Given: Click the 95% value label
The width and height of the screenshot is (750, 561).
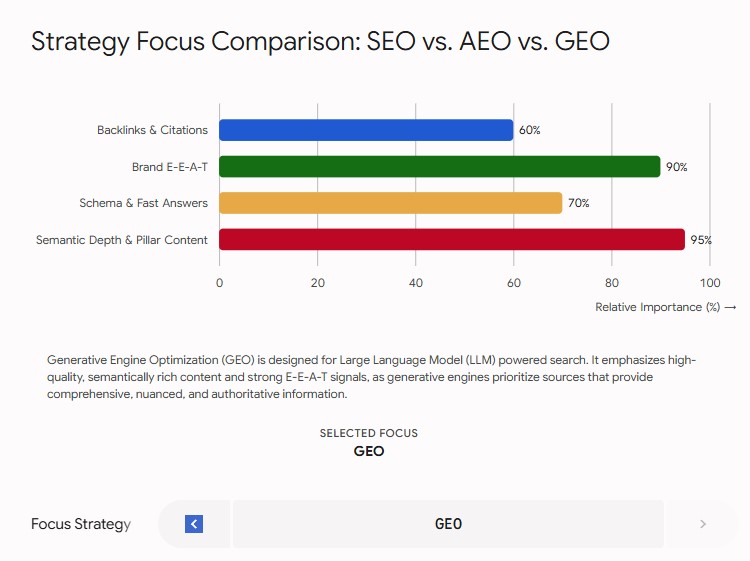Looking at the screenshot, I should 701,240.
